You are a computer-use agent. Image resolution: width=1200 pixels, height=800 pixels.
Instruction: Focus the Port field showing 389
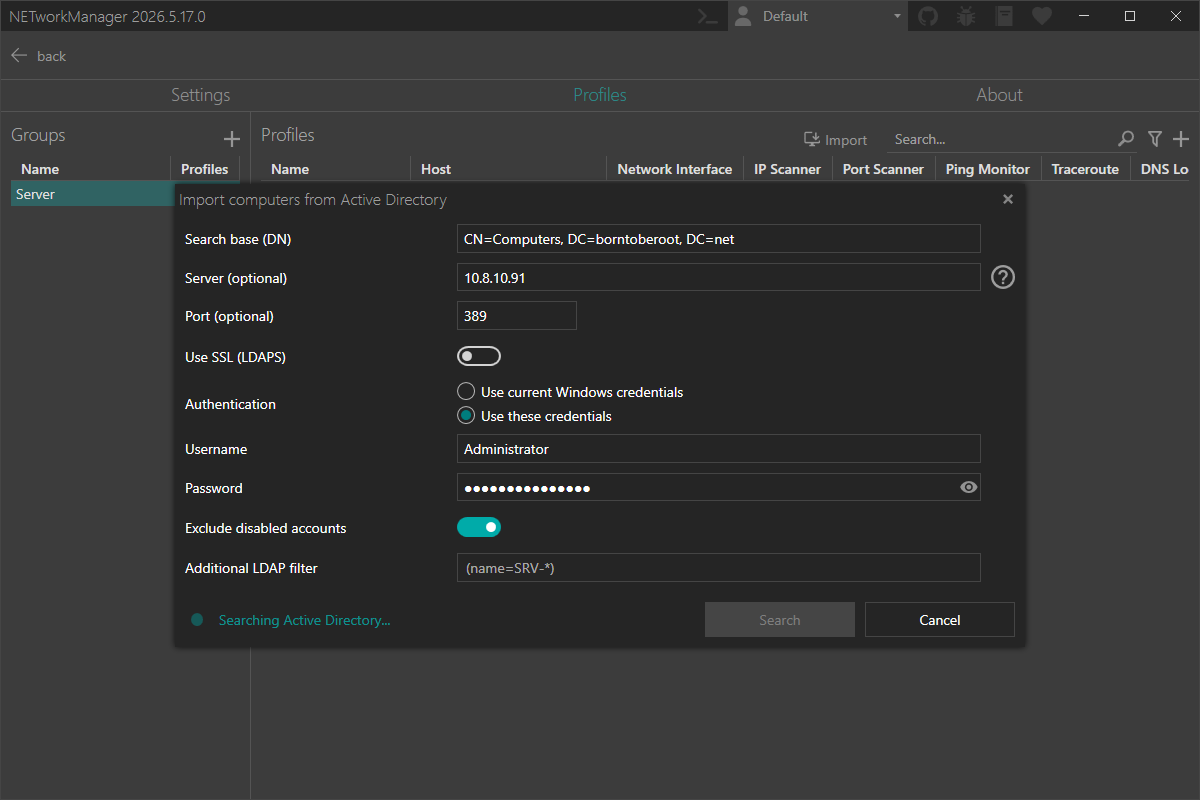(517, 315)
